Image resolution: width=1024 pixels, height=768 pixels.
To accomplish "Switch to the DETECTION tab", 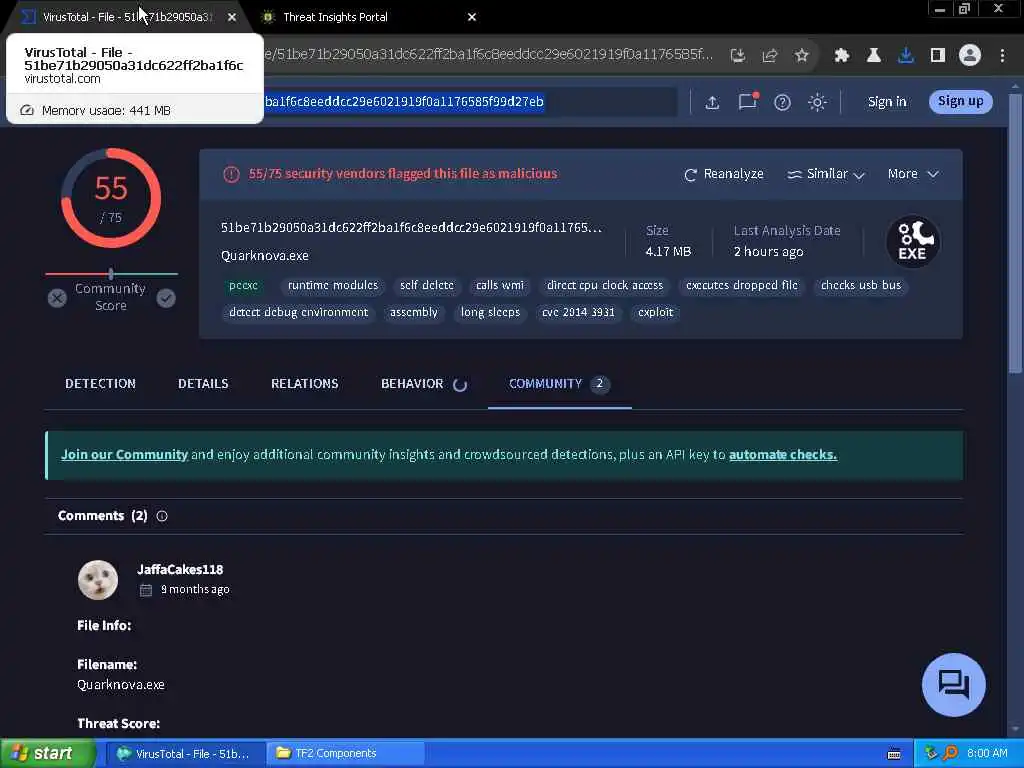I will click(101, 383).
